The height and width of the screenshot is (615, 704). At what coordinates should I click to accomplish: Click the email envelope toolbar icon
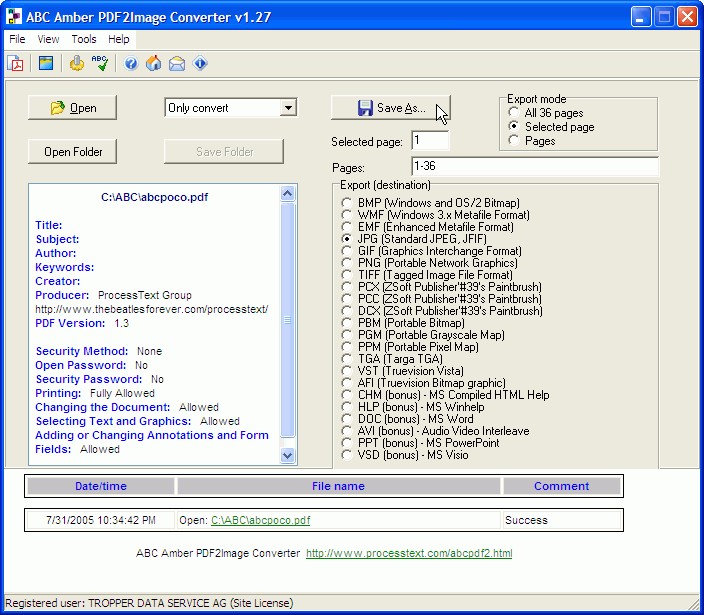coord(177,64)
